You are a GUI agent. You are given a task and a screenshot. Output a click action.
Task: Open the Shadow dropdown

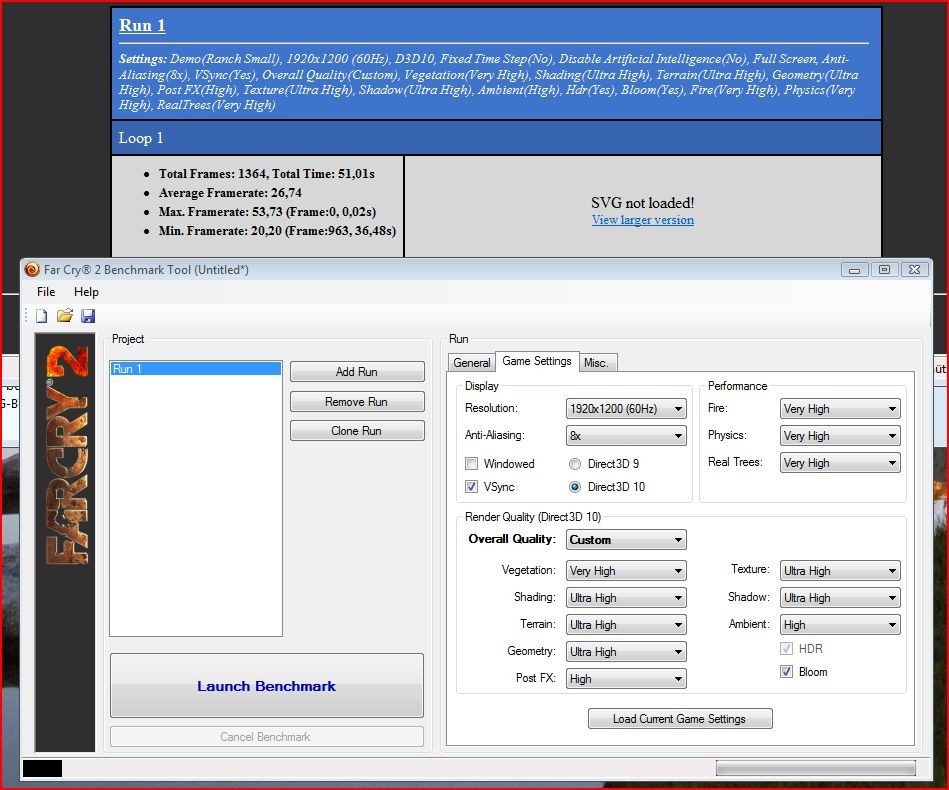pos(840,597)
